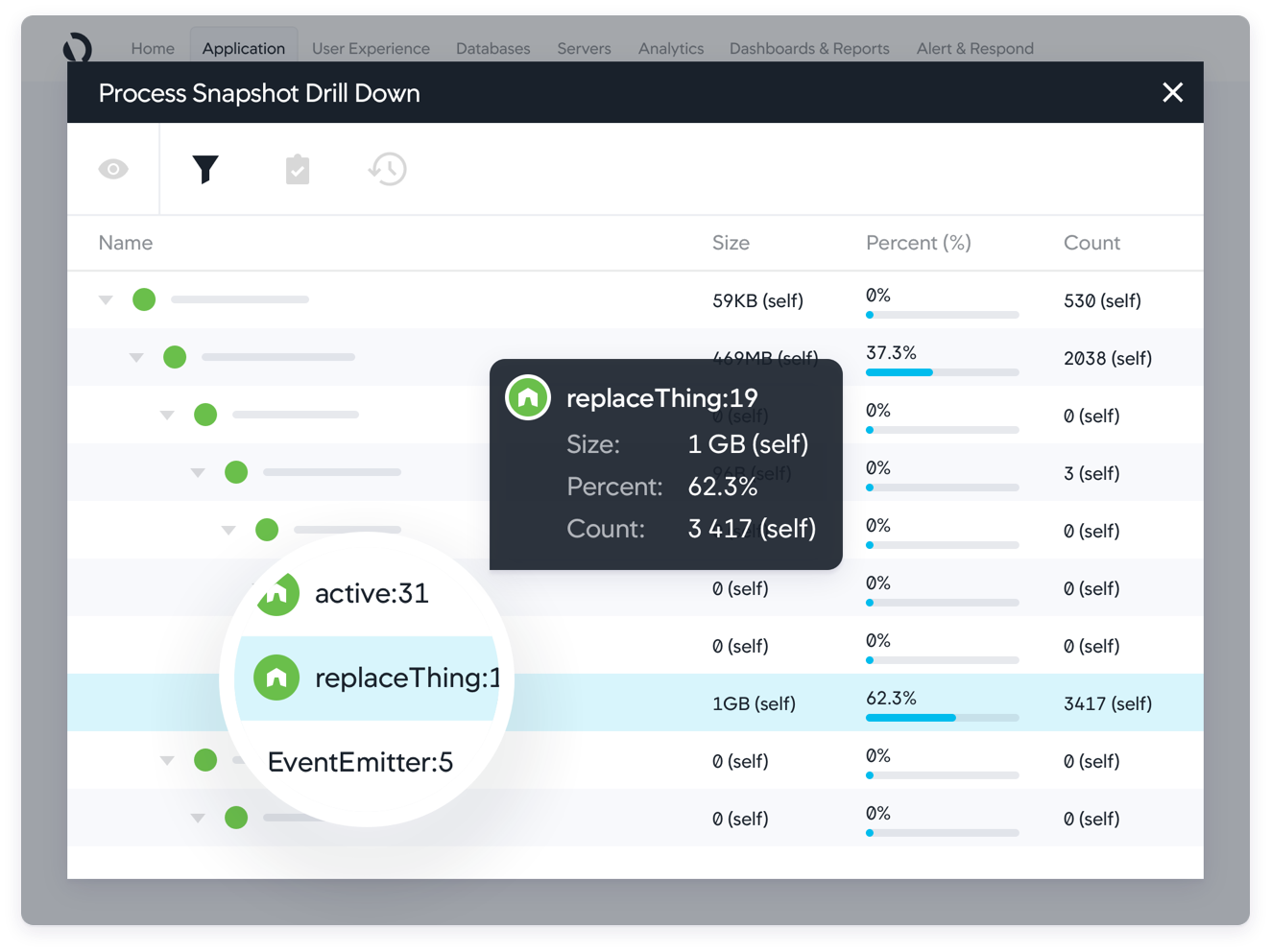Switch to the Application tab
This screenshot has height=952, width=1271.
coord(244,47)
